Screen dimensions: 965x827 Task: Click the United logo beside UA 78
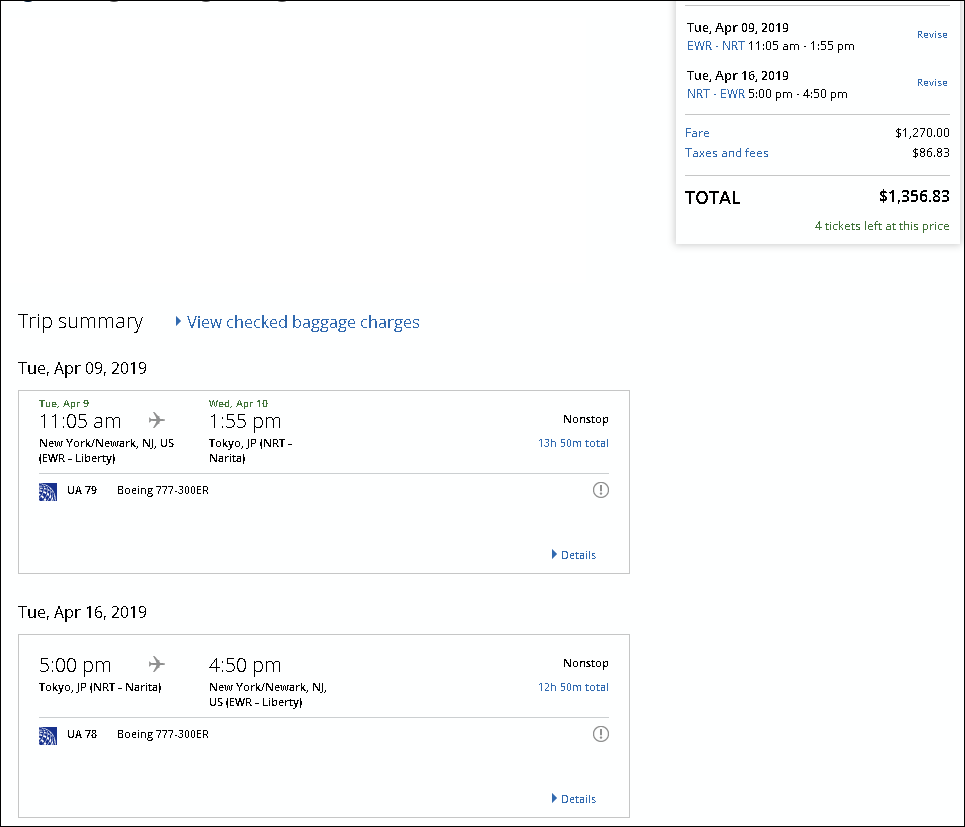click(x=48, y=735)
